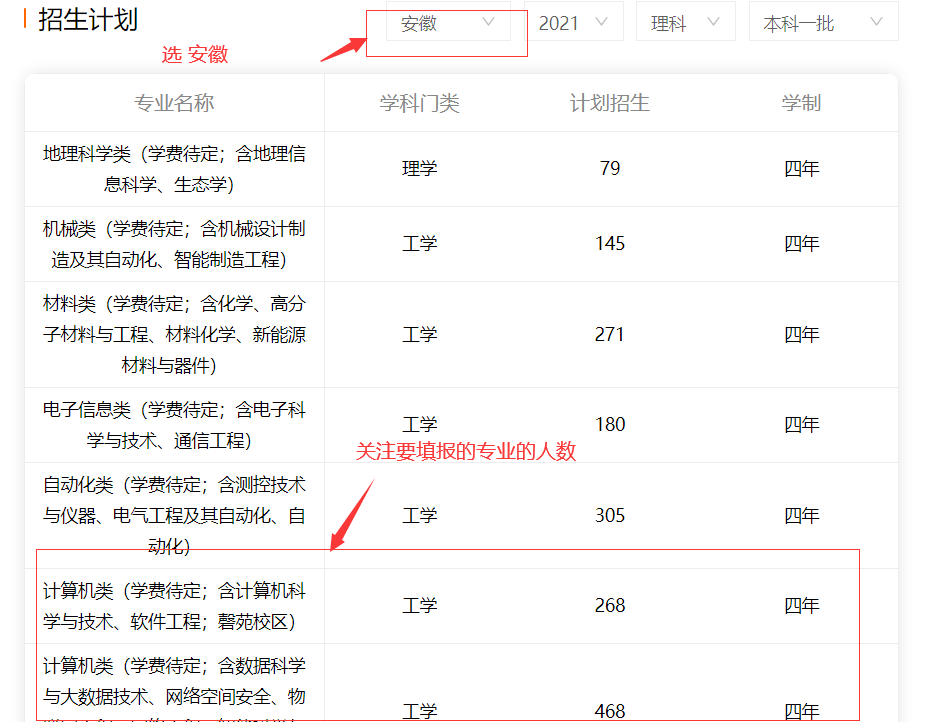Click the enrollment number 305
Viewport: 929px width, 722px height.
tap(610, 515)
